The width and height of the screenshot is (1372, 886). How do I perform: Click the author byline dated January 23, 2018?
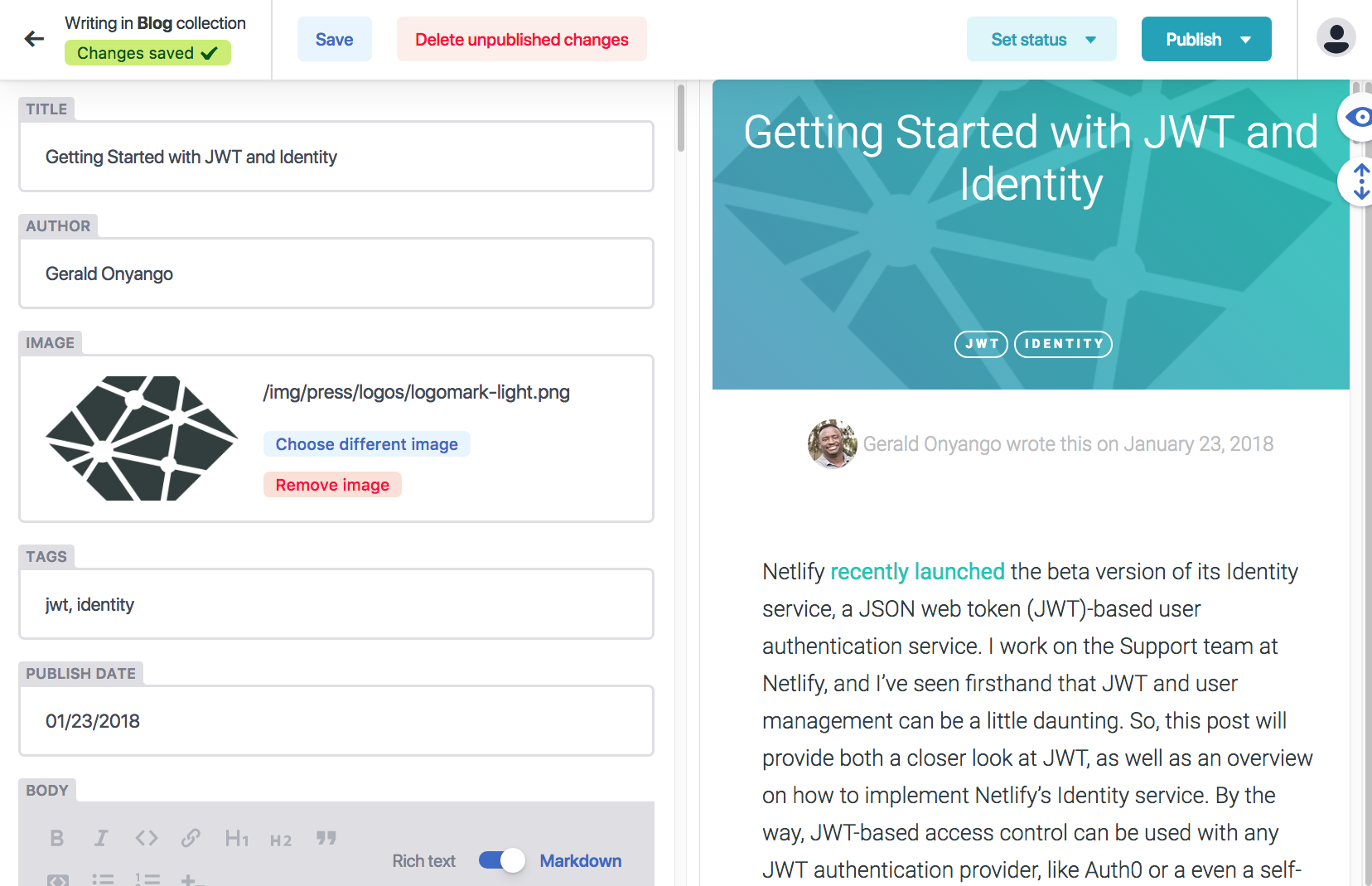(x=1068, y=444)
